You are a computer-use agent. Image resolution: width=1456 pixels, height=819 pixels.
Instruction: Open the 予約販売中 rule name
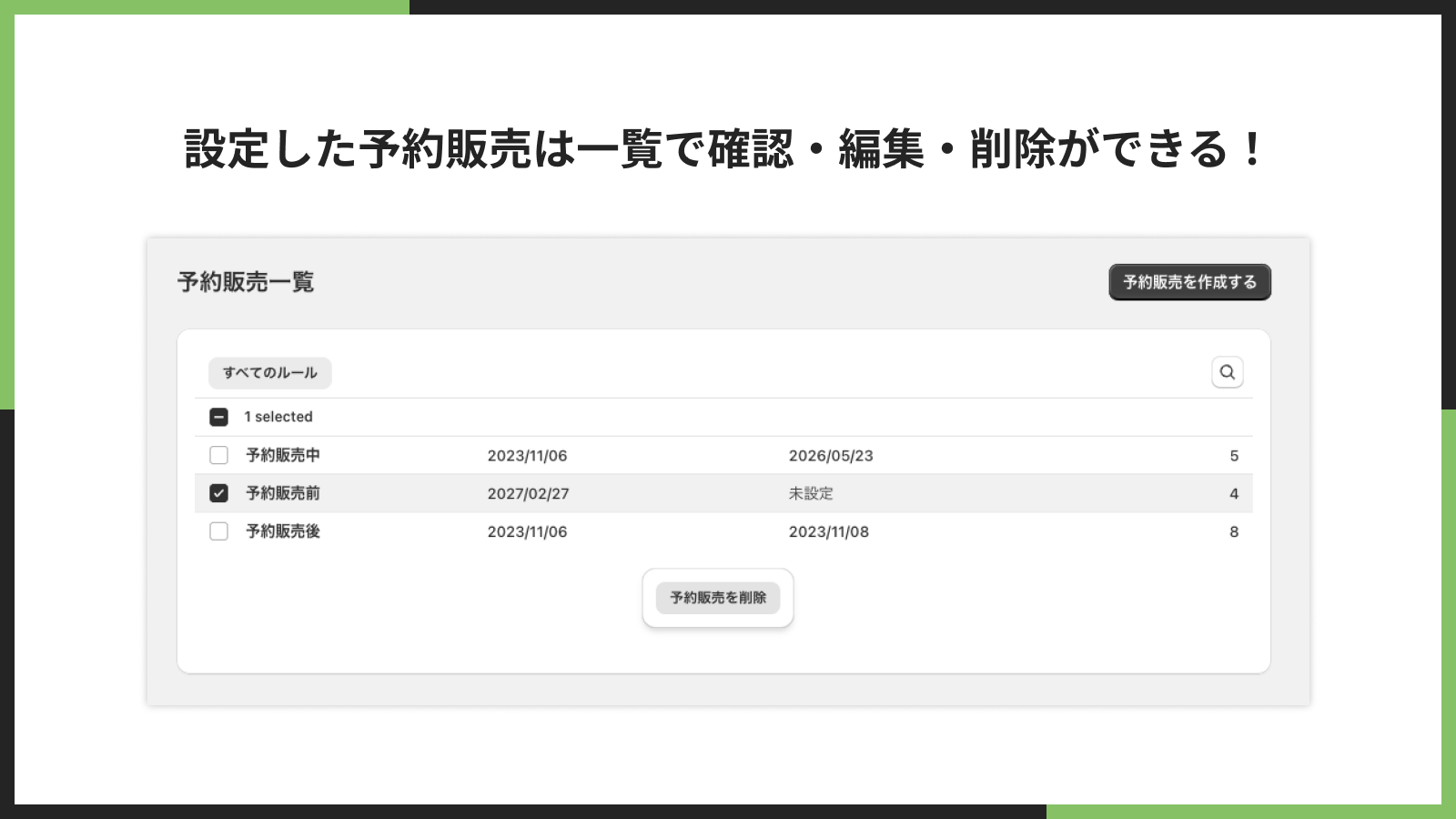click(283, 455)
